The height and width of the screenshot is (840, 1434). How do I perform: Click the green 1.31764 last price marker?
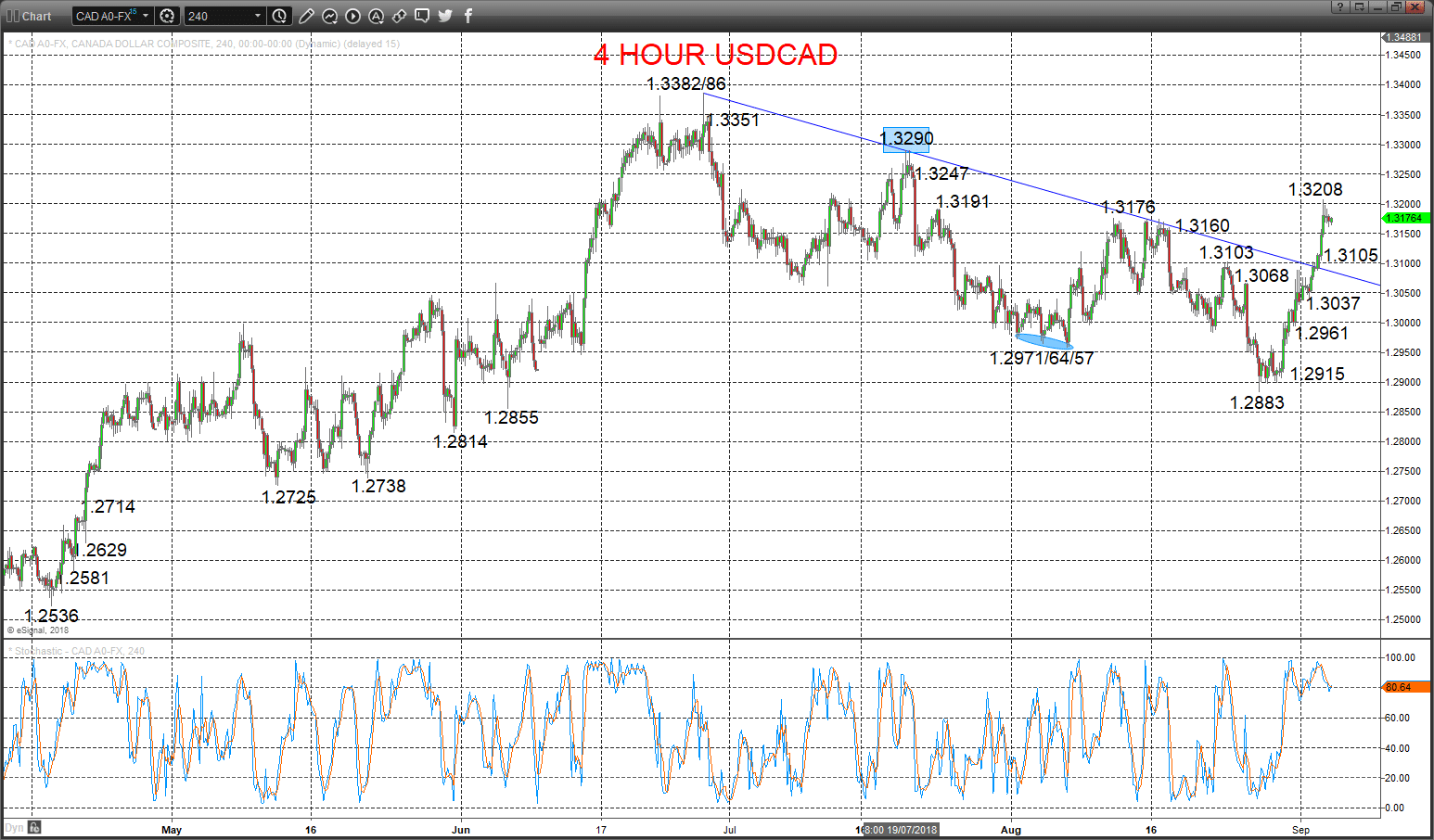(x=1406, y=218)
